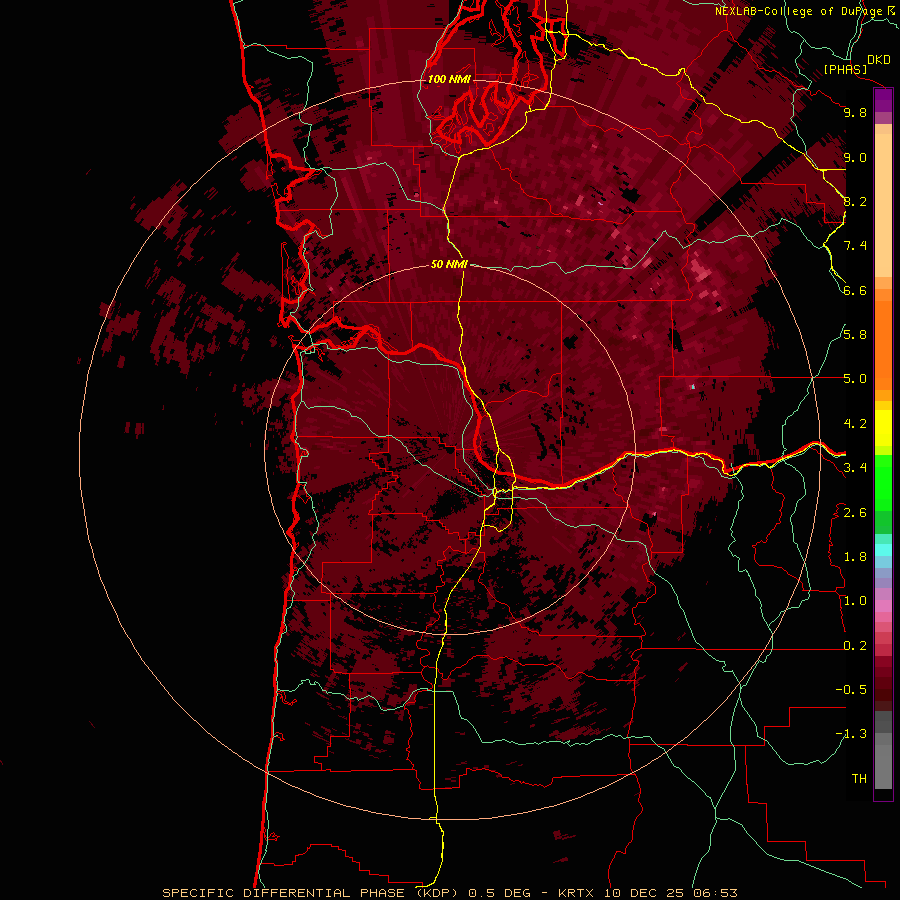This screenshot has width=900, height=900.
Task: Click the 100 NMI range ring label
Action: [x=449, y=79]
